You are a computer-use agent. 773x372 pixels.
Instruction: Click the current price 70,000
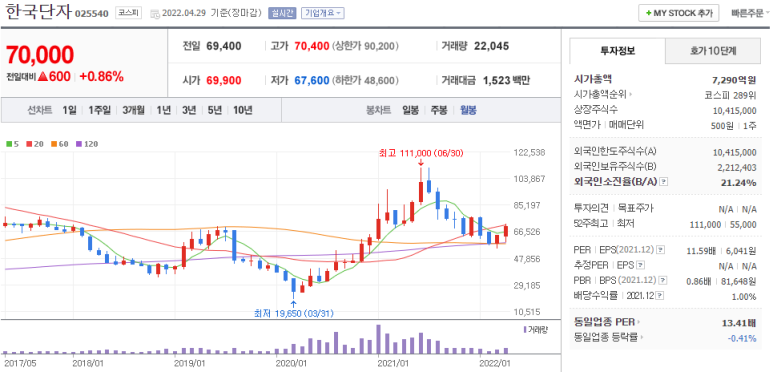pos(40,55)
